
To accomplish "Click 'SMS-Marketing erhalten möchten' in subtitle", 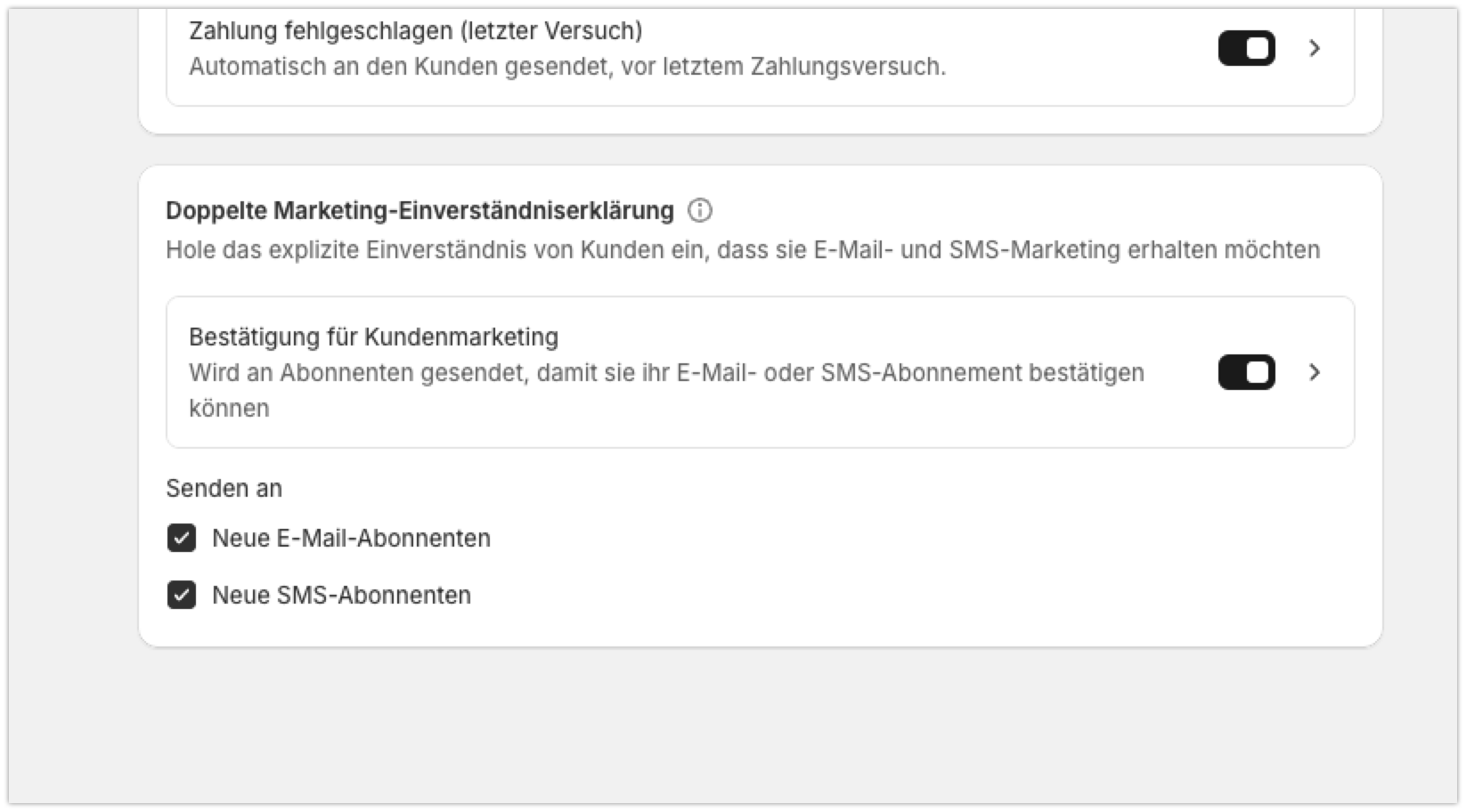I will pyautogui.click(x=1135, y=249).
